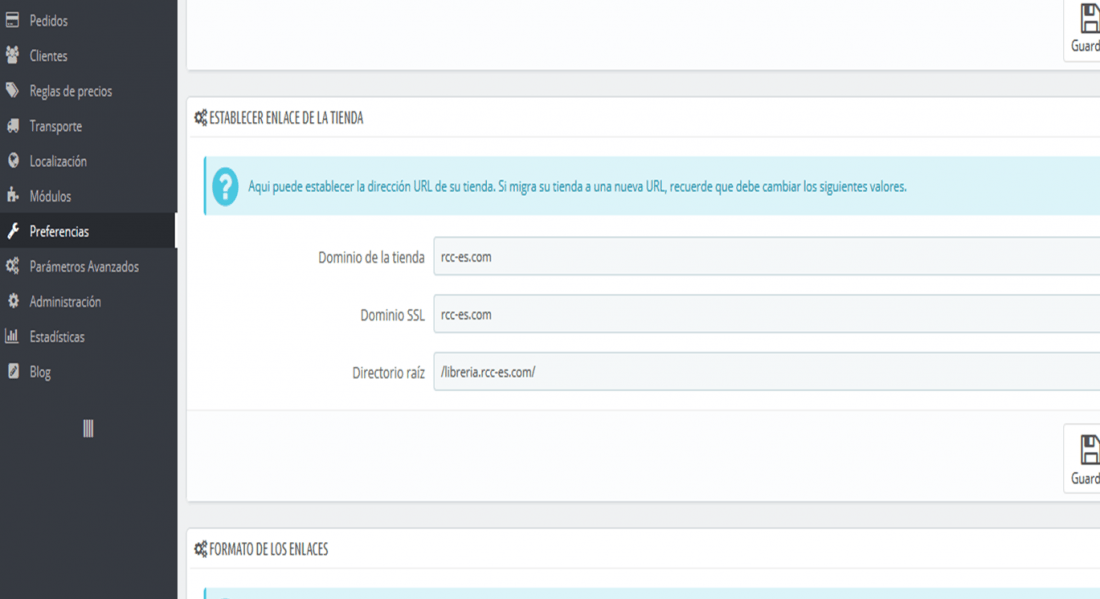Save shop link settings with the Guardar floppy-disk button
This screenshot has width=1100, height=599.
click(1083, 459)
